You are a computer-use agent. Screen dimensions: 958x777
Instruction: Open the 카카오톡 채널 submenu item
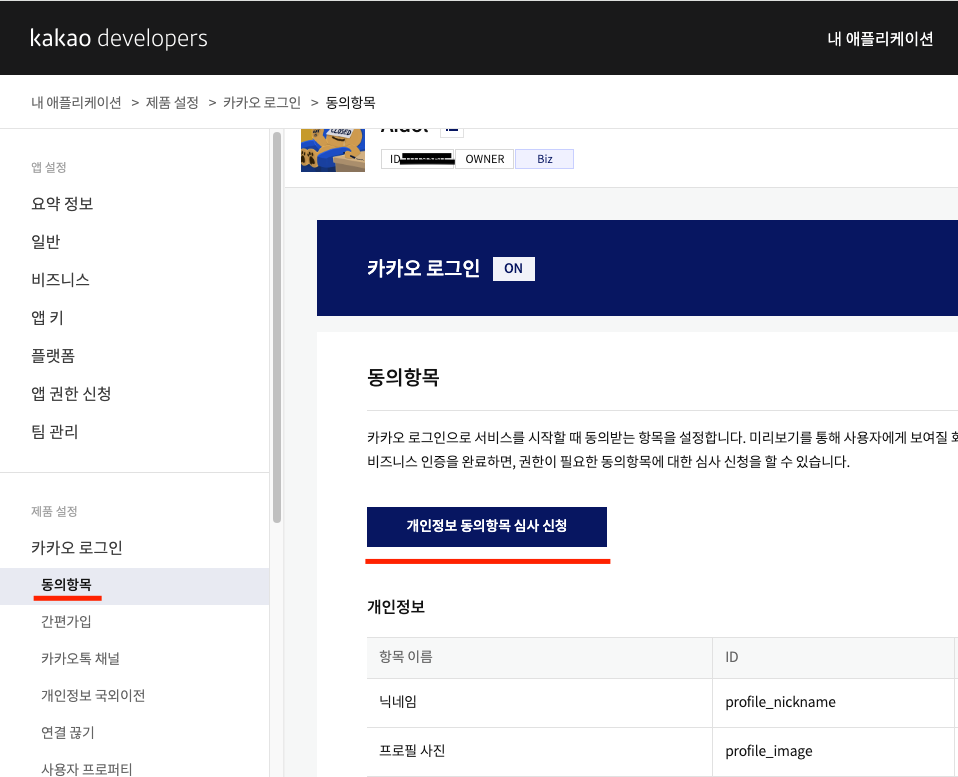pos(80,658)
